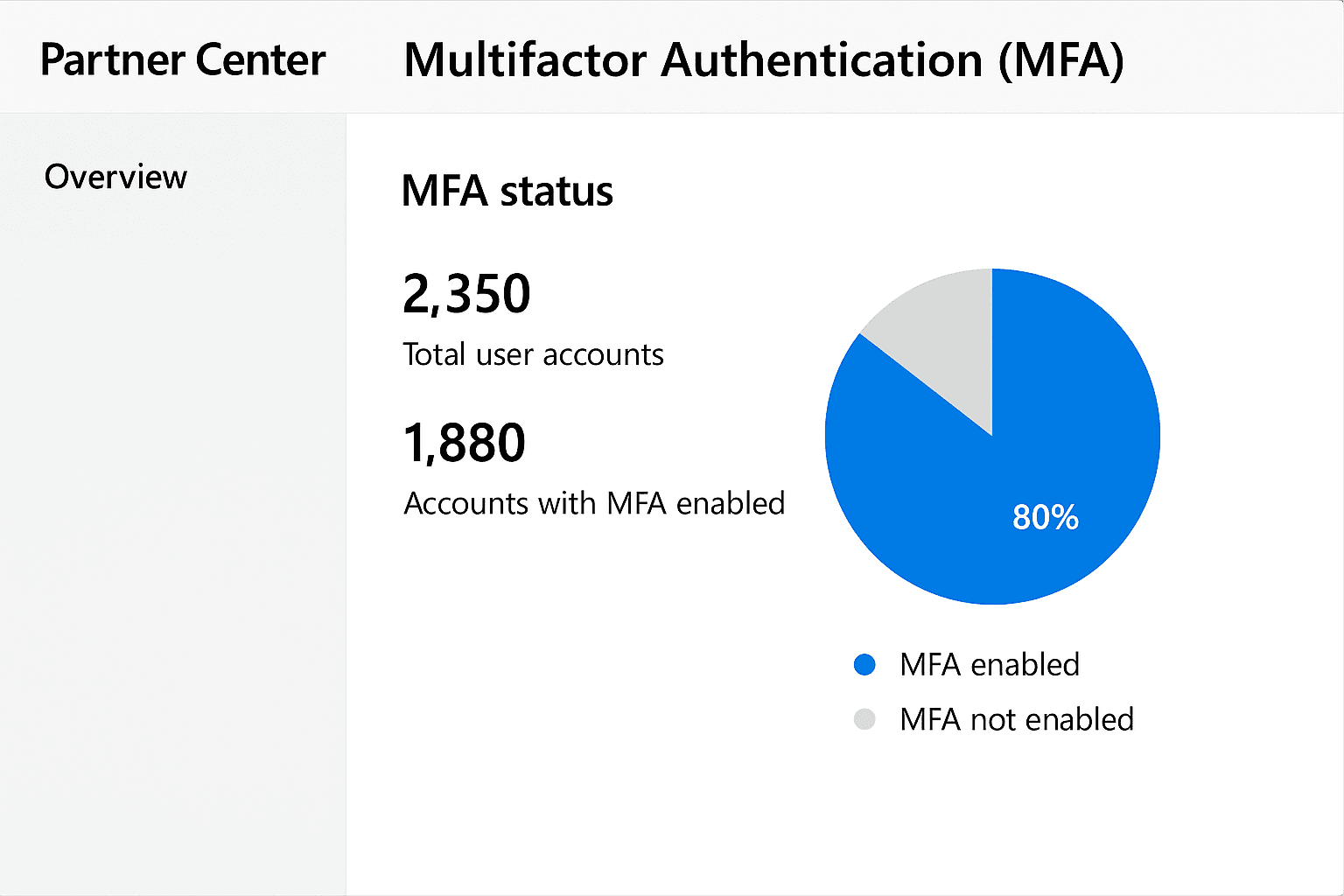
Task: Click the 80% label on the pie chart
Action: pos(1045,517)
